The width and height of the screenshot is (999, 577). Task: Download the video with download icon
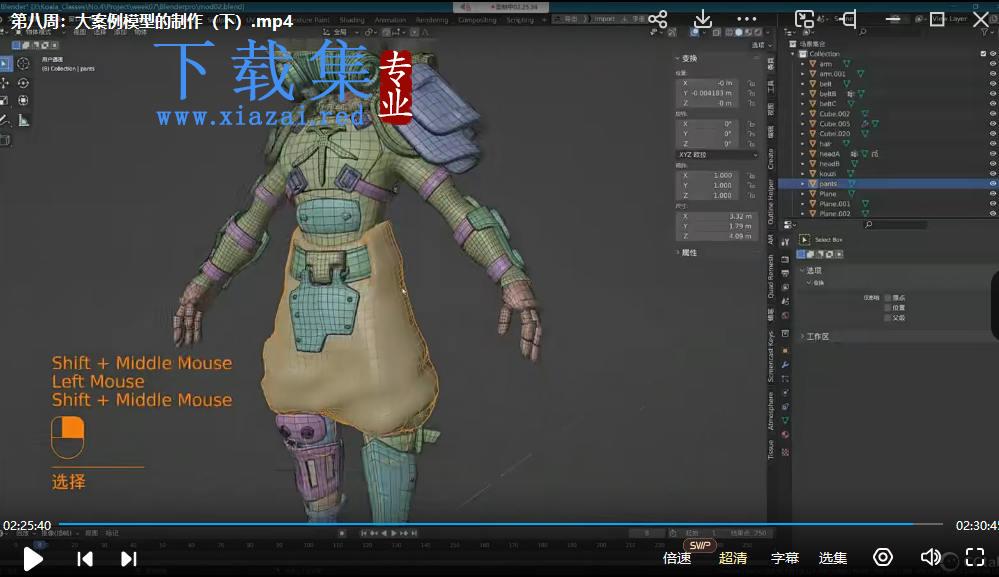[x=703, y=18]
